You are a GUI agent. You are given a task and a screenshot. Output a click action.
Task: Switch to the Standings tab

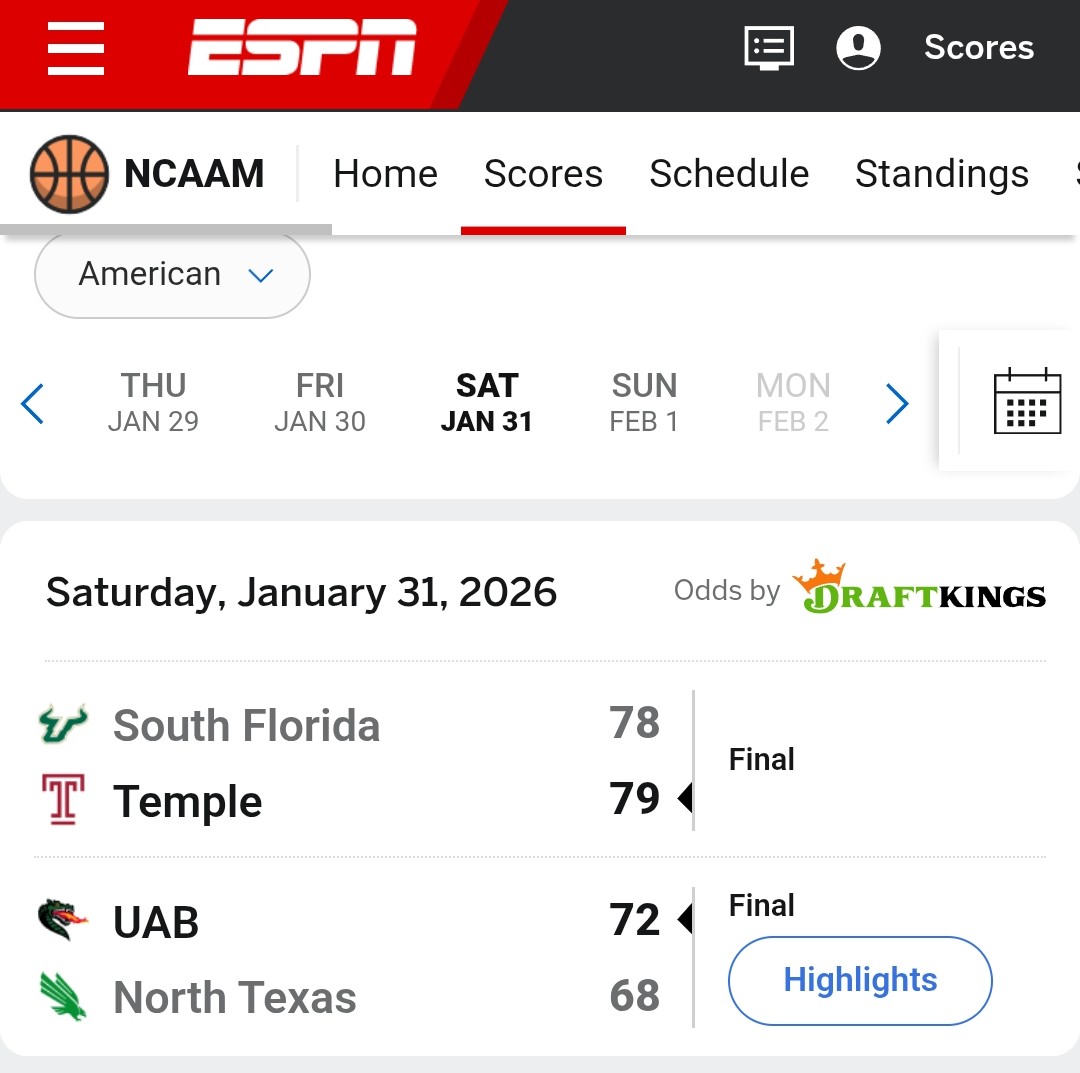click(941, 174)
